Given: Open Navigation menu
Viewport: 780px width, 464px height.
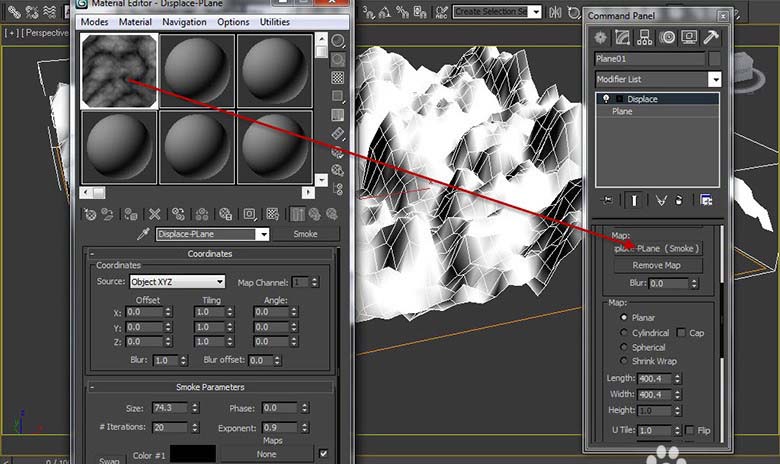Looking at the screenshot, I should click(184, 22).
